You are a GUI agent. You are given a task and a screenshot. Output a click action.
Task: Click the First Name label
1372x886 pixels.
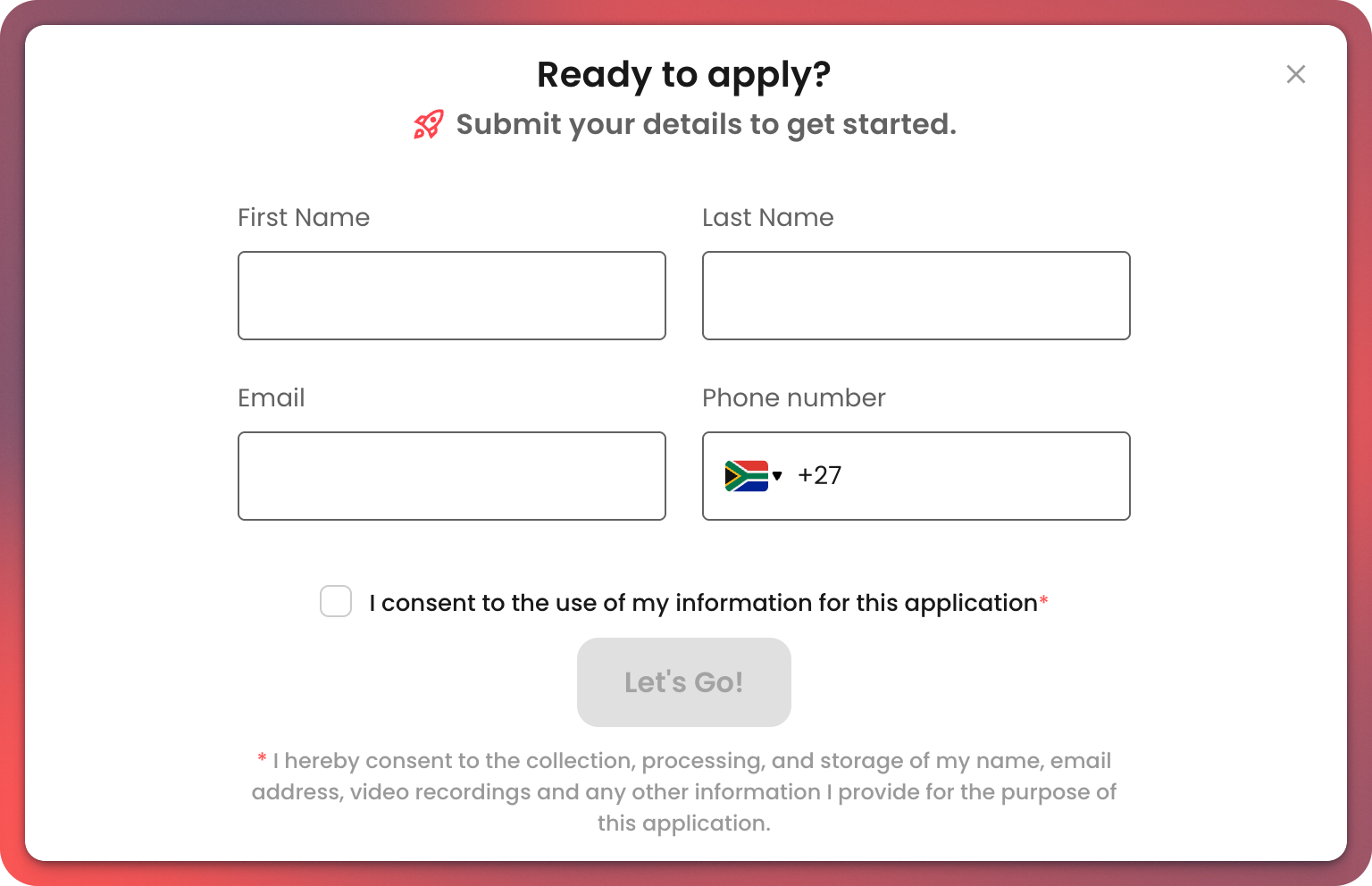coord(304,217)
